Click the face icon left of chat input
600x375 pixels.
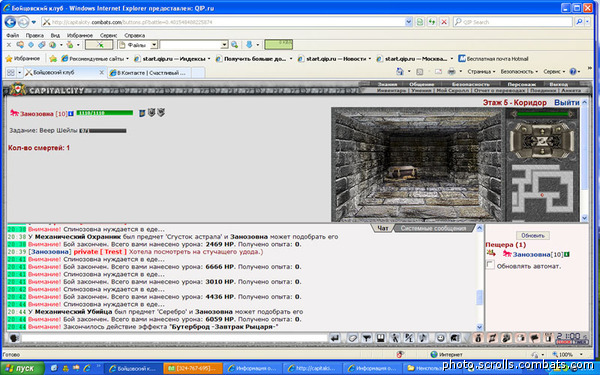pyautogui.click(x=14, y=338)
